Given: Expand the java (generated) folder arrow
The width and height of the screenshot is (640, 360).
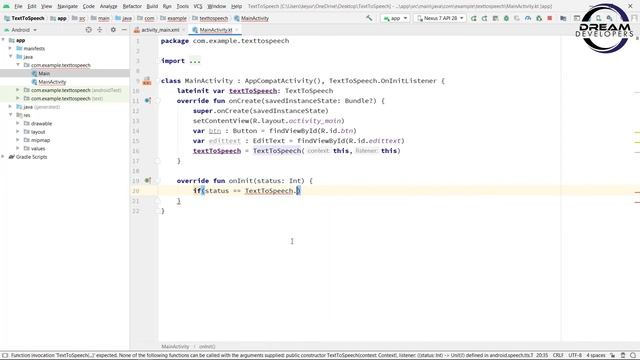Looking at the screenshot, I should point(10,107).
